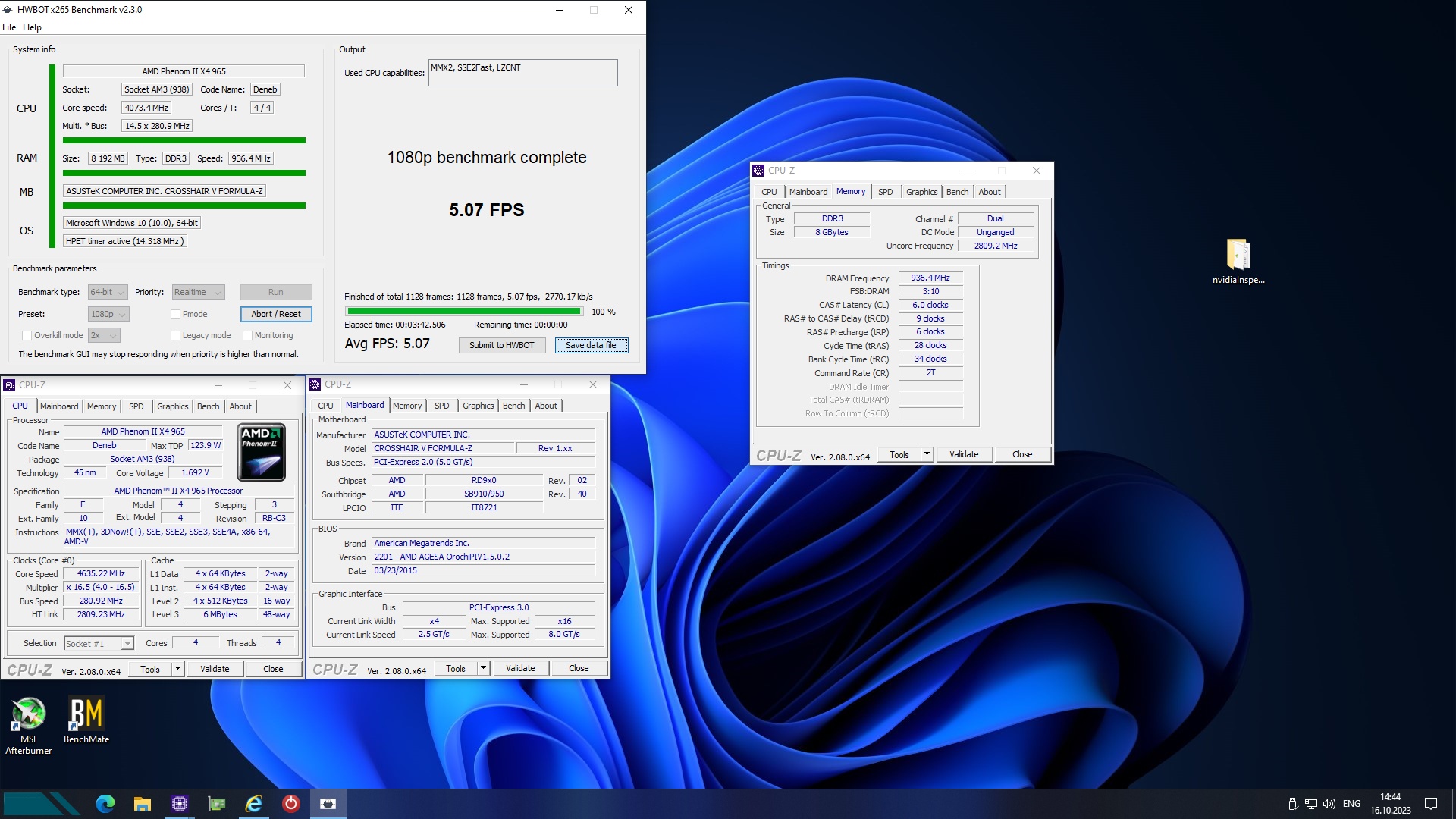Image resolution: width=1456 pixels, height=819 pixels.
Task: Click Validate in CPU-Z CPU window
Action: click(x=215, y=669)
